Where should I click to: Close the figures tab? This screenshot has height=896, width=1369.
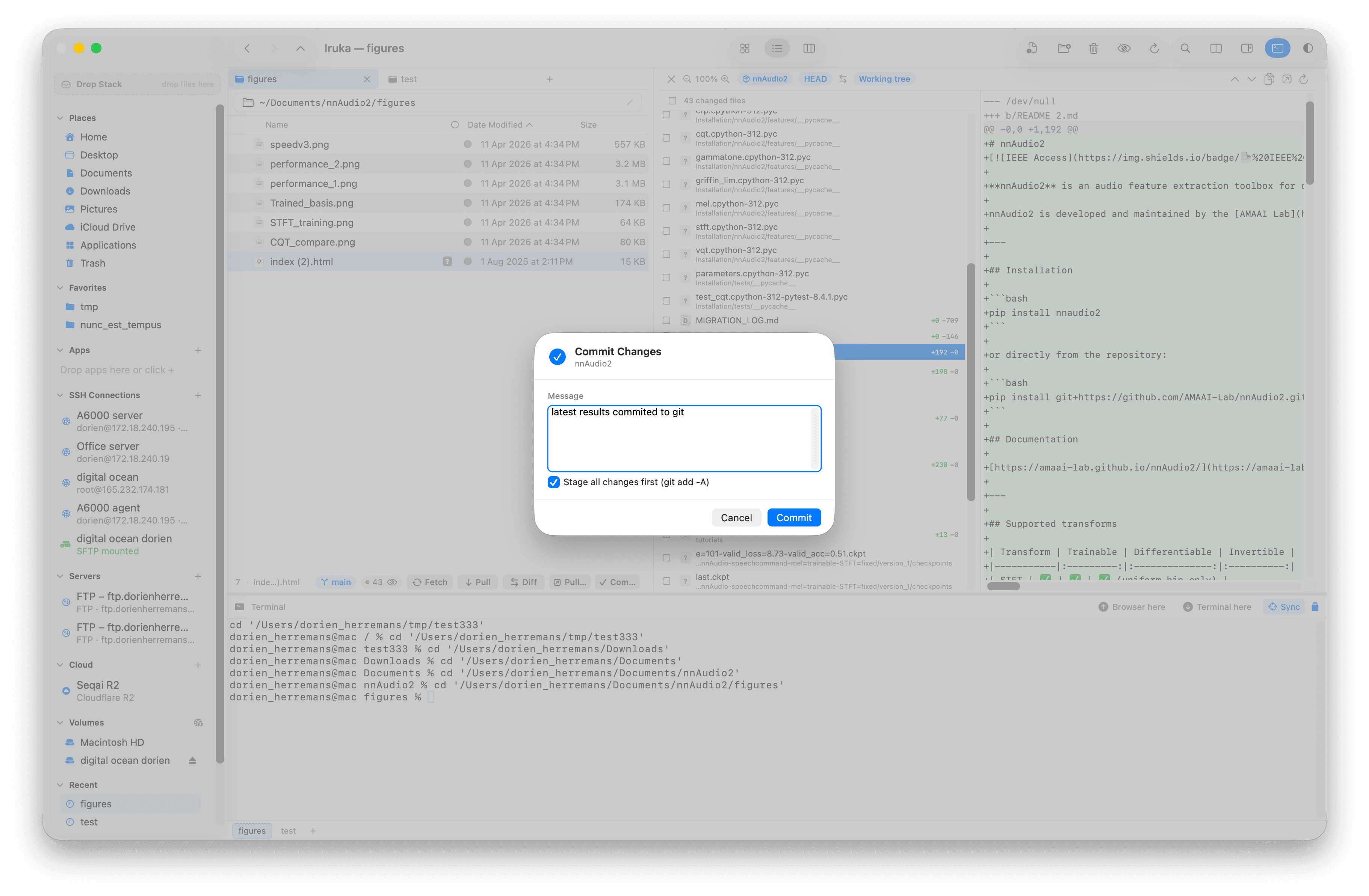(366, 79)
